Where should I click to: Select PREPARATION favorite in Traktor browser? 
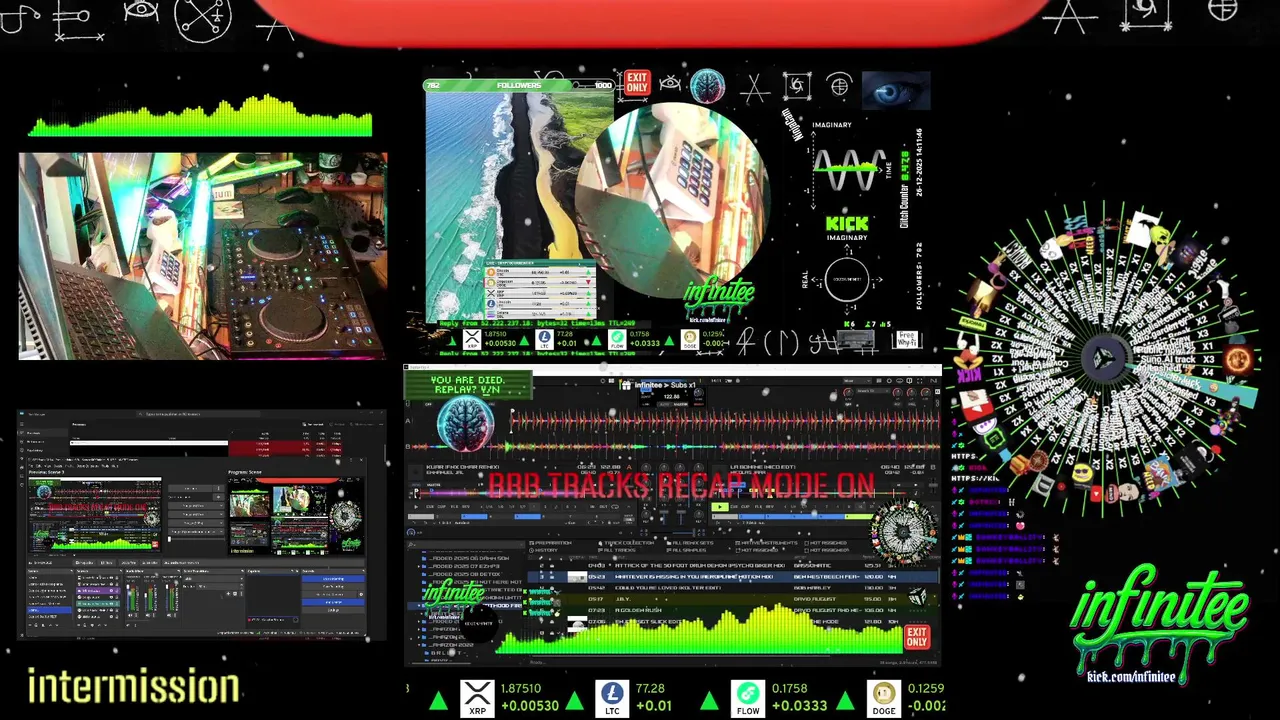point(550,543)
